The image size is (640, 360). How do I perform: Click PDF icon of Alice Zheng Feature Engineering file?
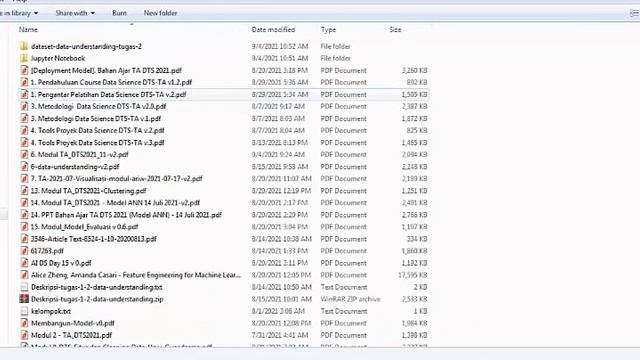(x=24, y=275)
